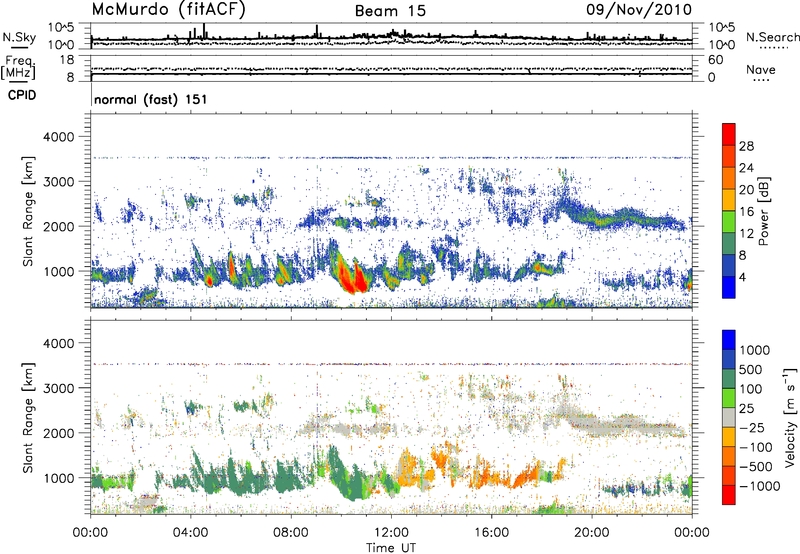The width and height of the screenshot is (800, 554).
Task: Select the 4 dB colorbar label
Action: coord(742,277)
